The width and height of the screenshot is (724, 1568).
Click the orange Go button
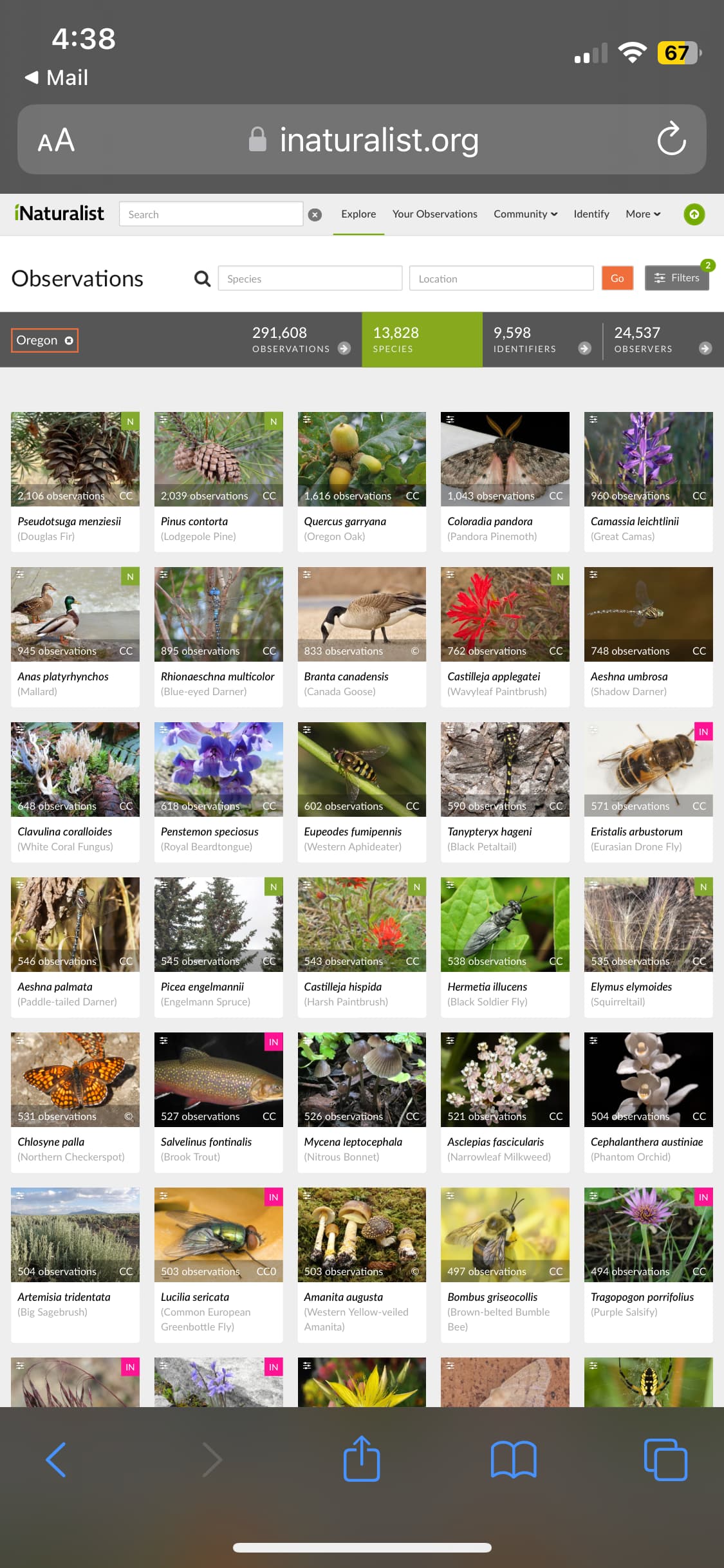(617, 278)
